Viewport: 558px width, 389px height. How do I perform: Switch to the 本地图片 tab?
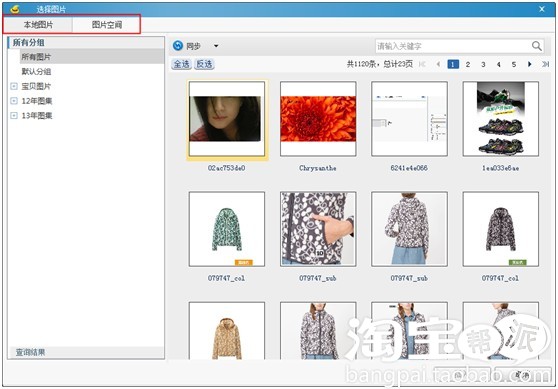pos(38,25)
